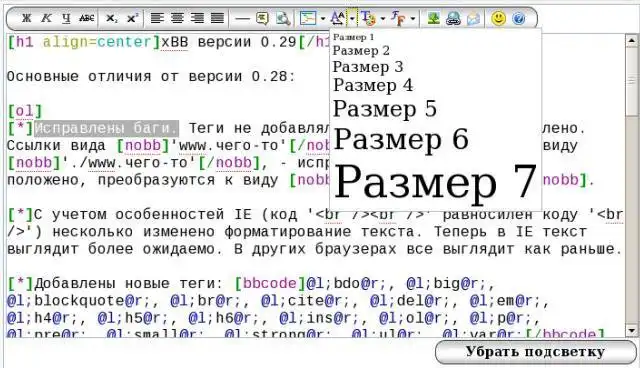Screen dimensions: 640x368
Task: Align text to the right
Action: 197,18
